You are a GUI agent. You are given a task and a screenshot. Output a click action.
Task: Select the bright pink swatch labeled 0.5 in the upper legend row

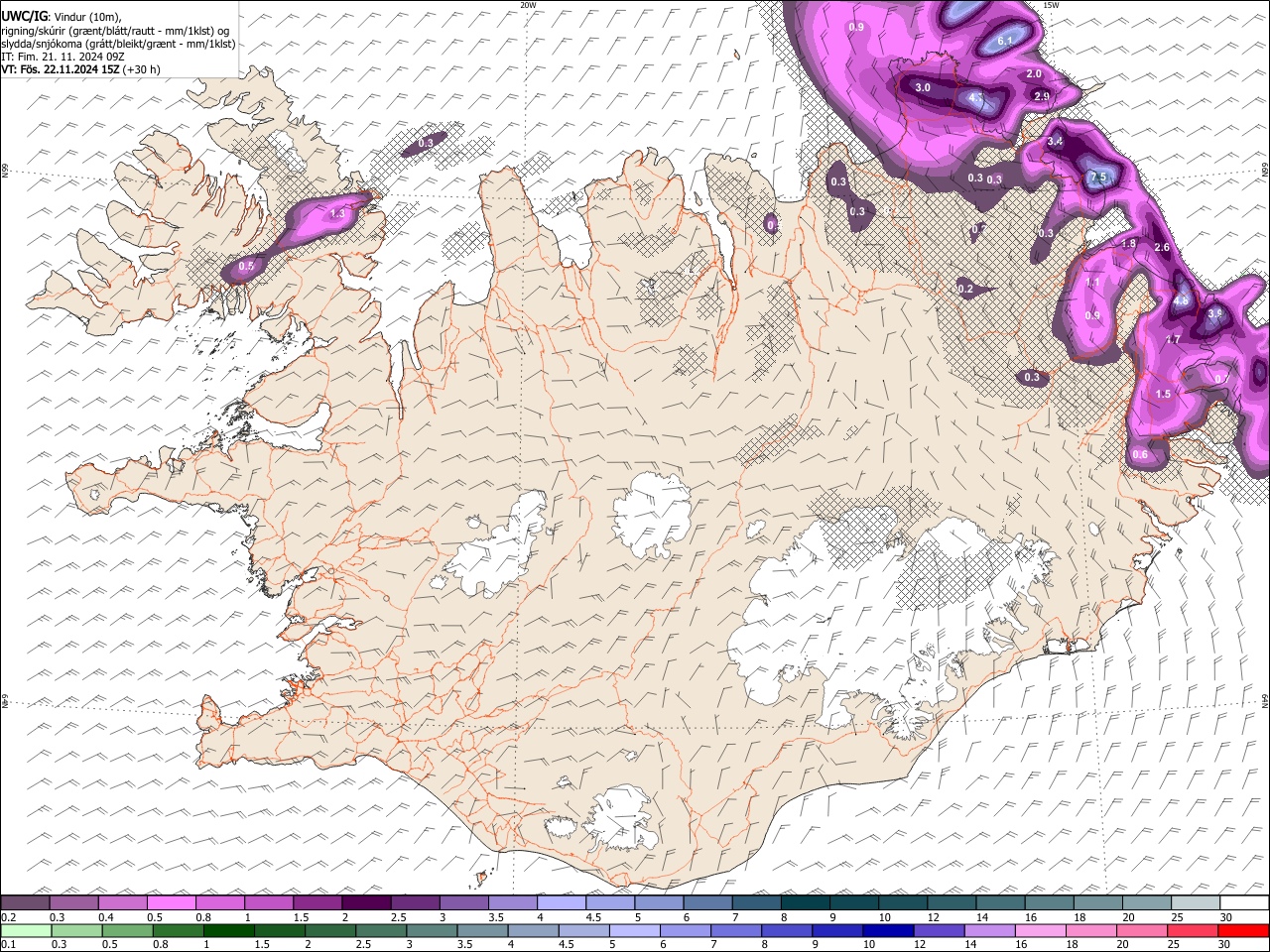tap(171, 903)
